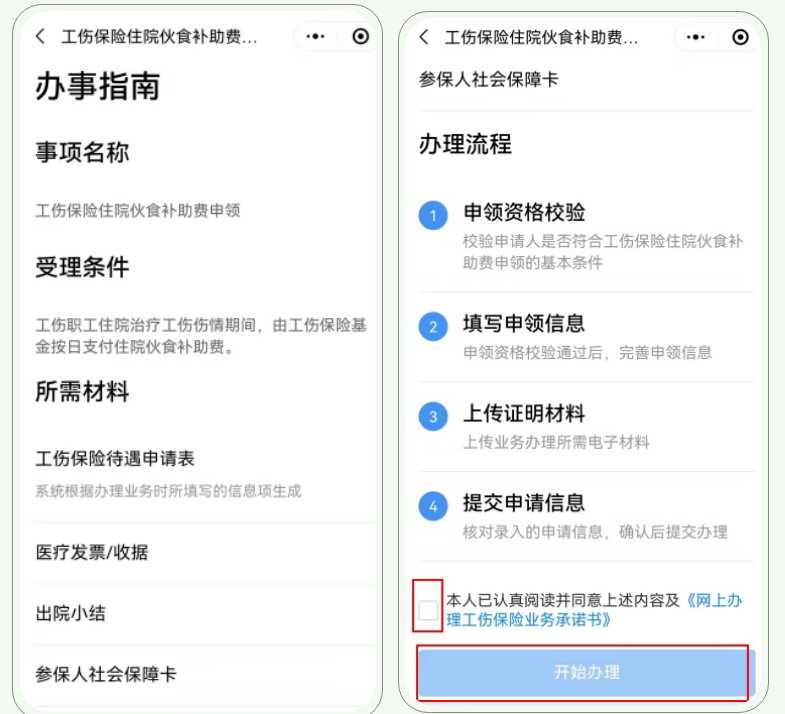This screenshot has width=785, height=714.
Task: Tap the right phone's back arrow
Action: click(x=424, y=37)
